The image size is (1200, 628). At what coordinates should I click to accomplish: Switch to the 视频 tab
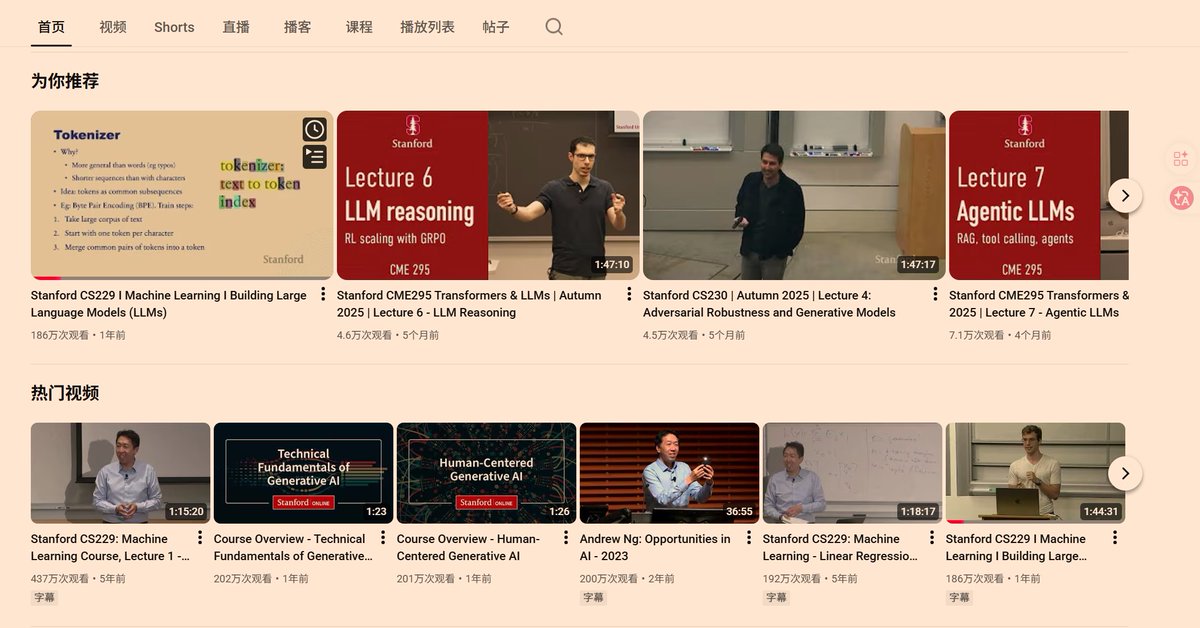[x=113, y=27]
